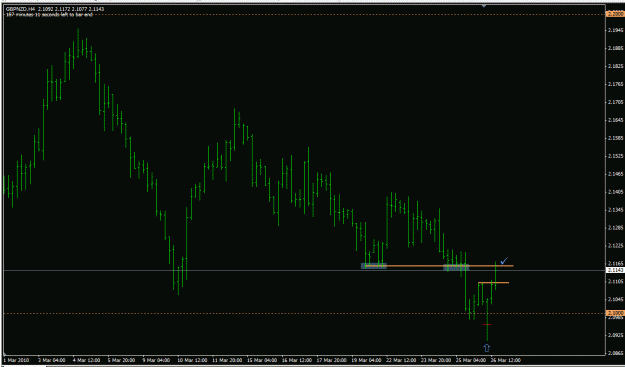Click the orange 2.1000 price label
Viewport: 625px width, 367px height.
pos(615,313)
